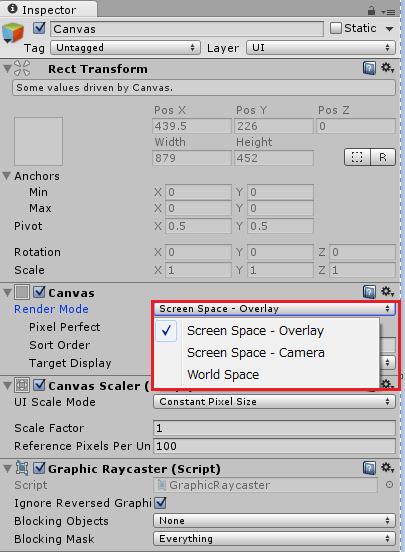Click the Inspector lock icon
Viewport: 405px width, 552px height.
[x=371, y=11]
